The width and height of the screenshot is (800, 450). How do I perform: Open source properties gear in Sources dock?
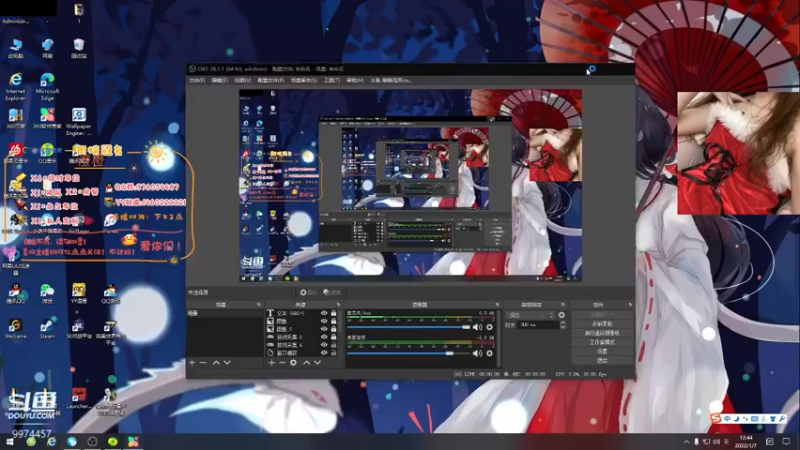pos(293,363)
